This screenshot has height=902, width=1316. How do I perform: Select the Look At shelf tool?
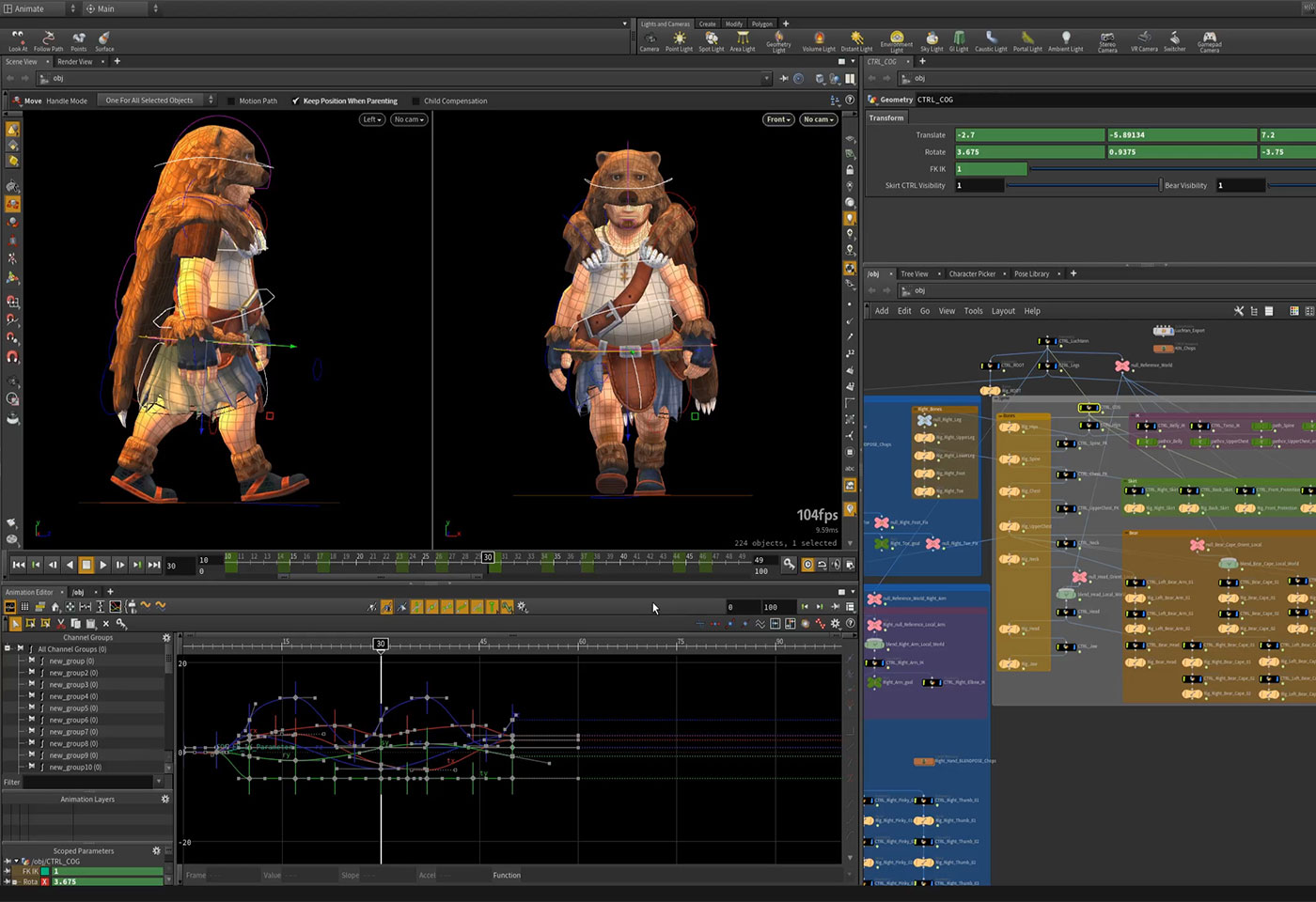(18, 40)
